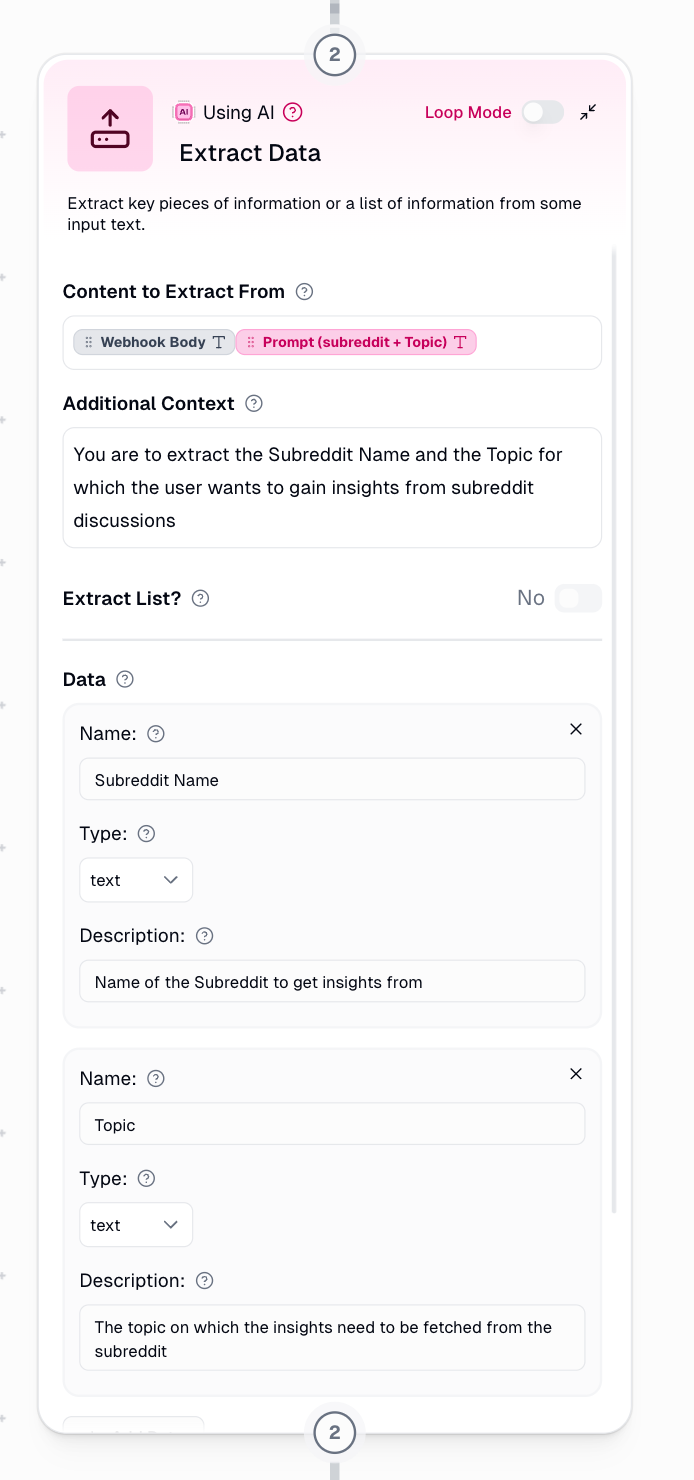694x1480 pixels.
Task: Collapse the Extract Data node panel
Action: pyautogui.click(x=588, y=112)
